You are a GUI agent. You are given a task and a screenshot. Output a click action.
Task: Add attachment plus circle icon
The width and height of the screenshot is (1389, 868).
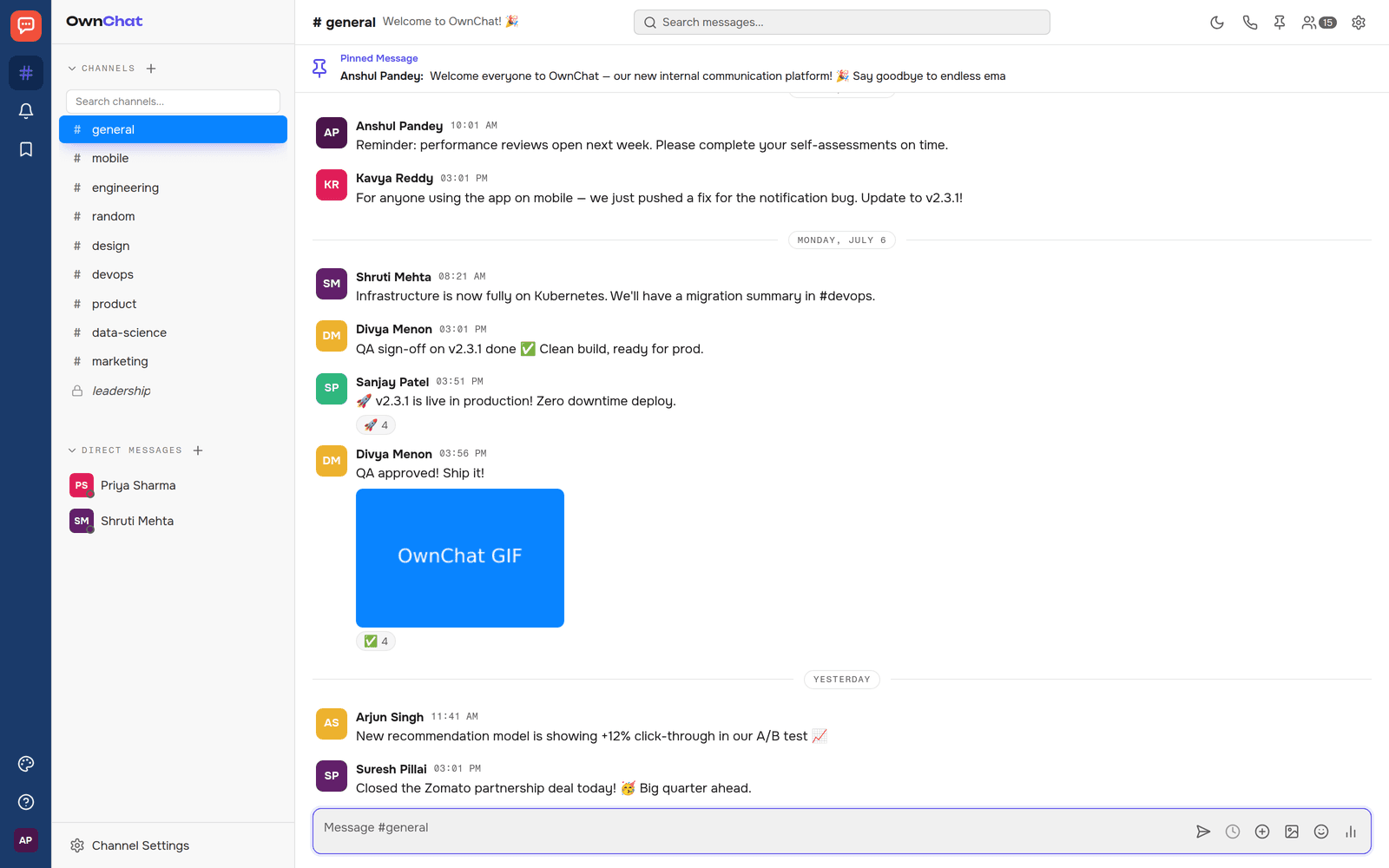tap(1262, 832)
